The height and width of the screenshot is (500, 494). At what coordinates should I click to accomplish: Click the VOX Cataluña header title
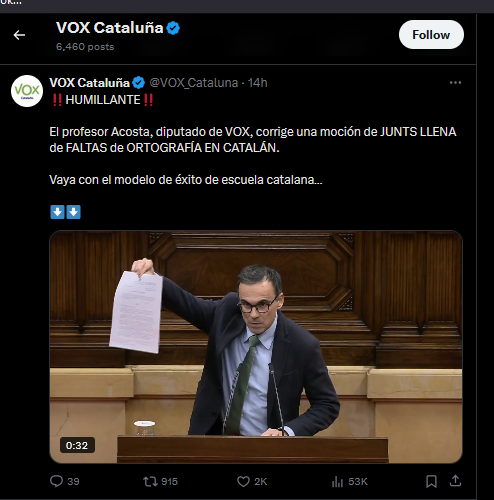click(109, 28)
